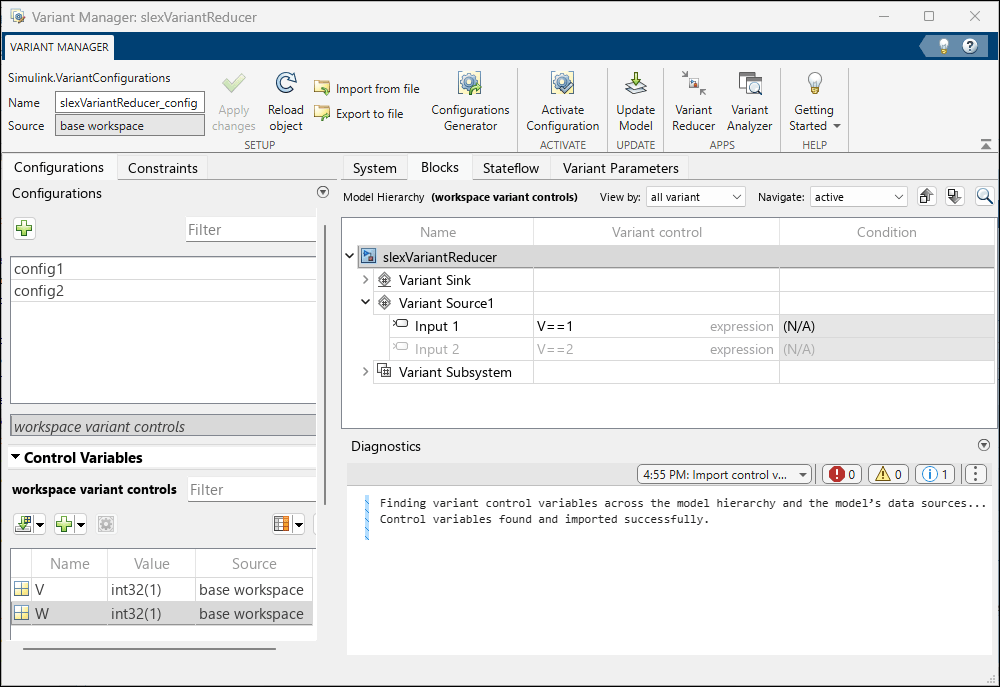1000x687 pixels.
Task: Switch to Constraints tab
Action: click(x=163, y=168)
